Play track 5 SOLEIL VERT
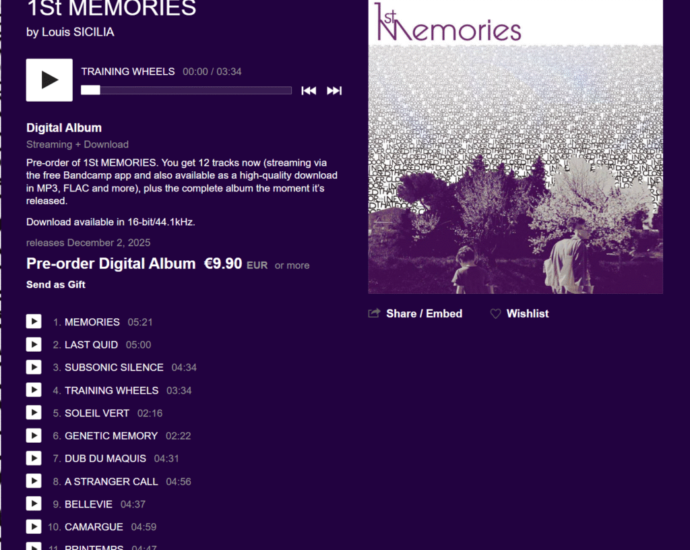The image size is (690, 550). coord(34,413)
